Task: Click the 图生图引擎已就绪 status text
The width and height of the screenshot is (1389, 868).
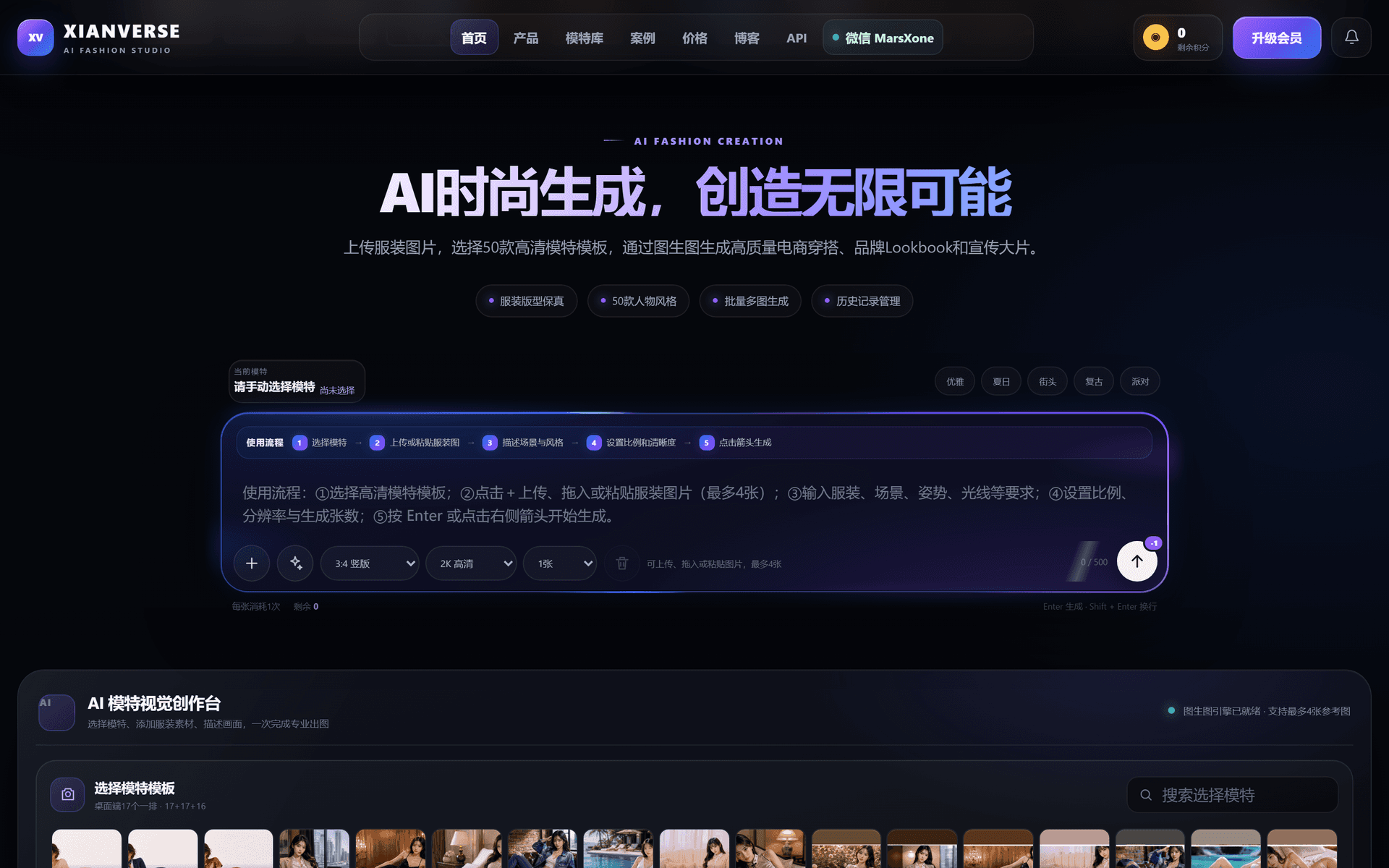Action: 1267,711
